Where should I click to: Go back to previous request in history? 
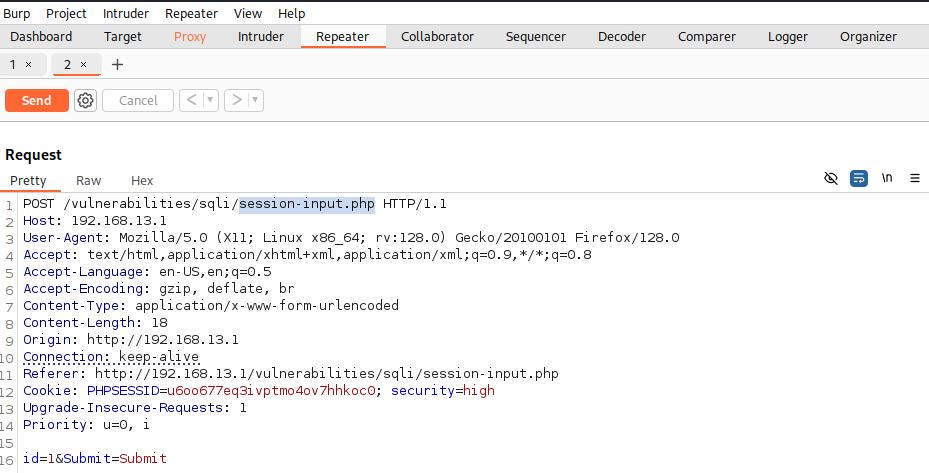pos(190,100)
